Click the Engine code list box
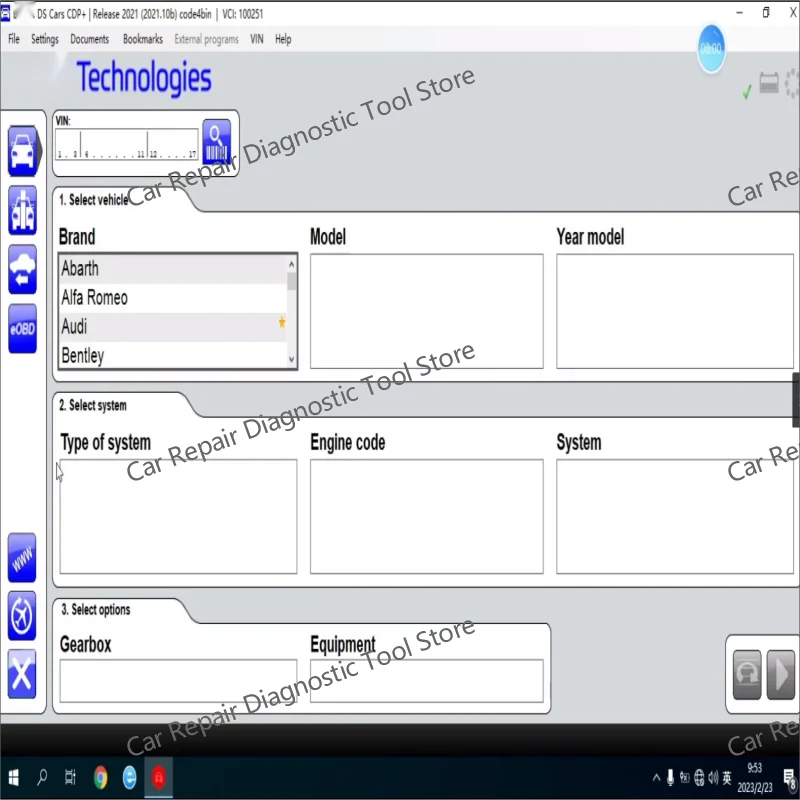800x800 pixels. (427, 516)
